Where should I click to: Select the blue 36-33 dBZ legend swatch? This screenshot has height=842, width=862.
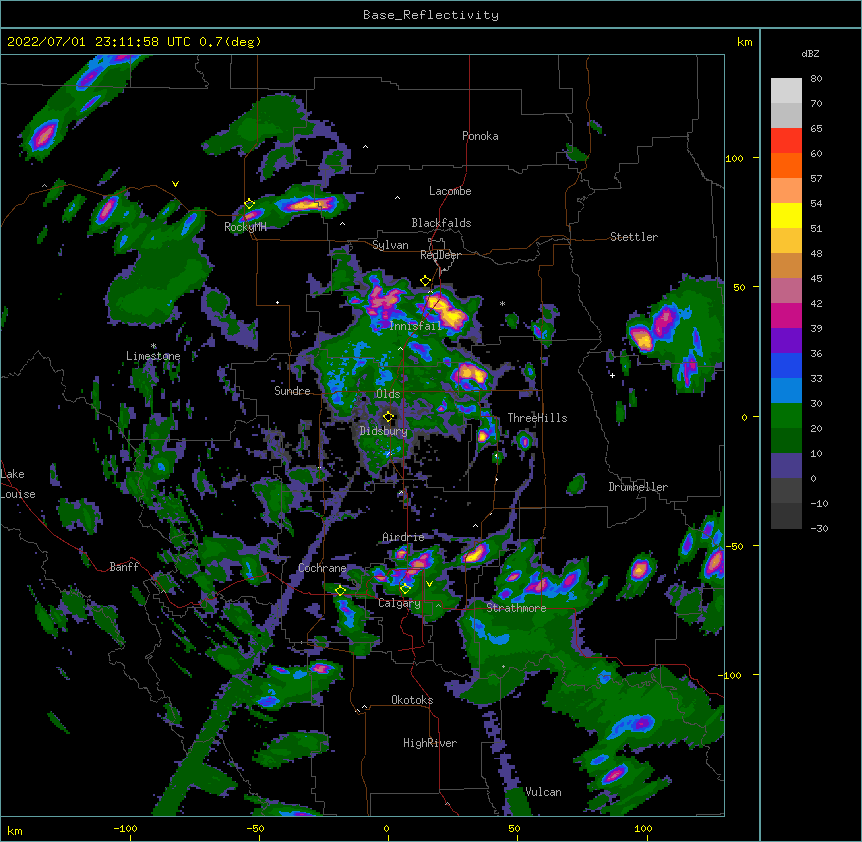tap(786, 365)
